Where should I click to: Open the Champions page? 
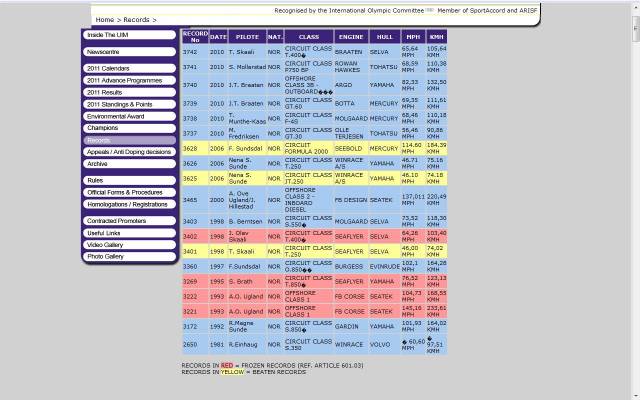(129, 128)
